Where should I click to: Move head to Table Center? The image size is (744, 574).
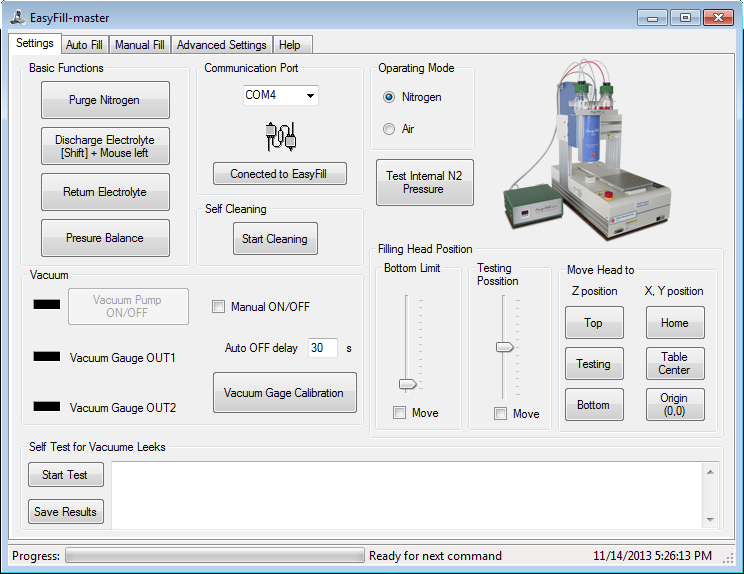click(675, 364)
